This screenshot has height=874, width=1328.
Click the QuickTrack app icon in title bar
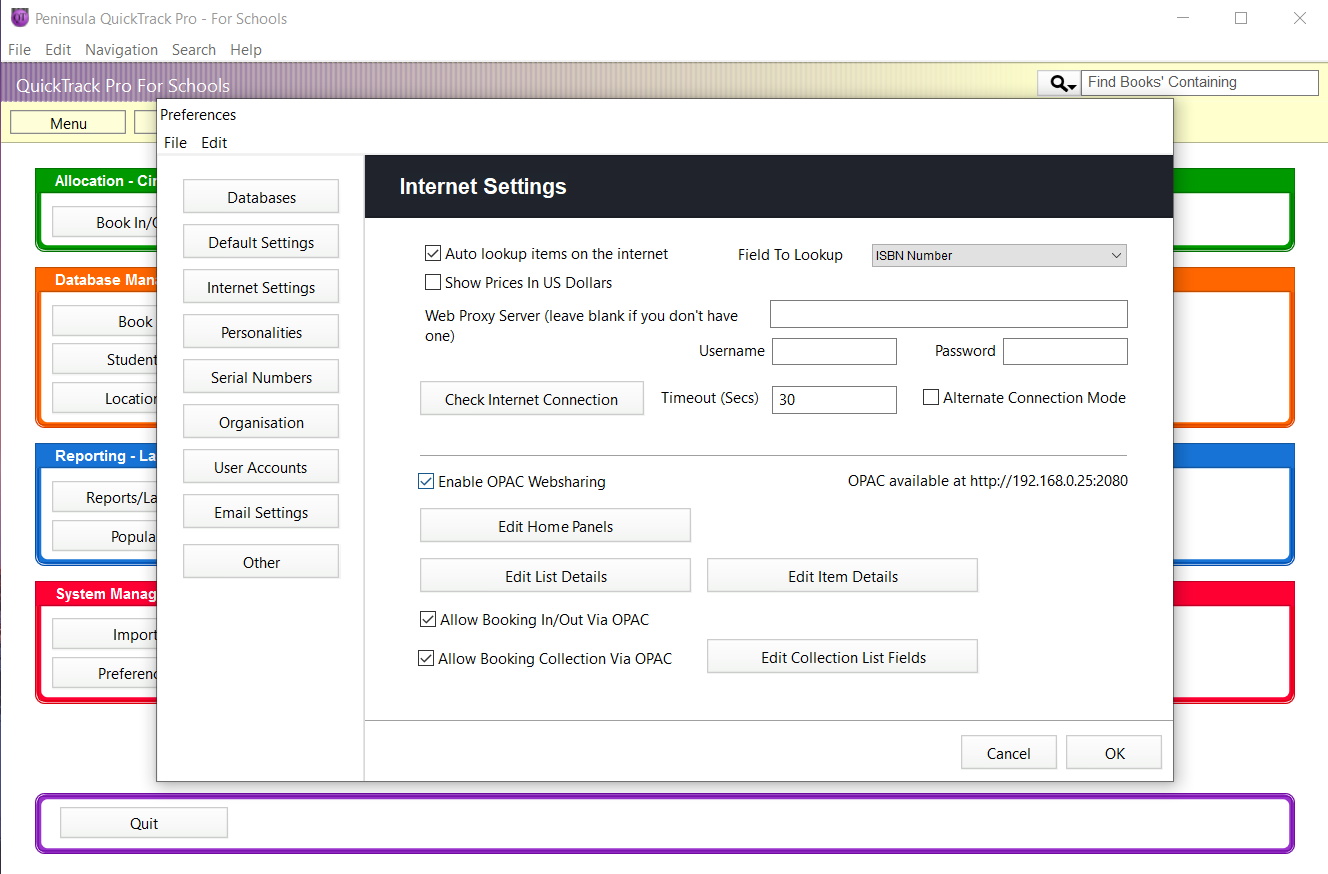18,18
